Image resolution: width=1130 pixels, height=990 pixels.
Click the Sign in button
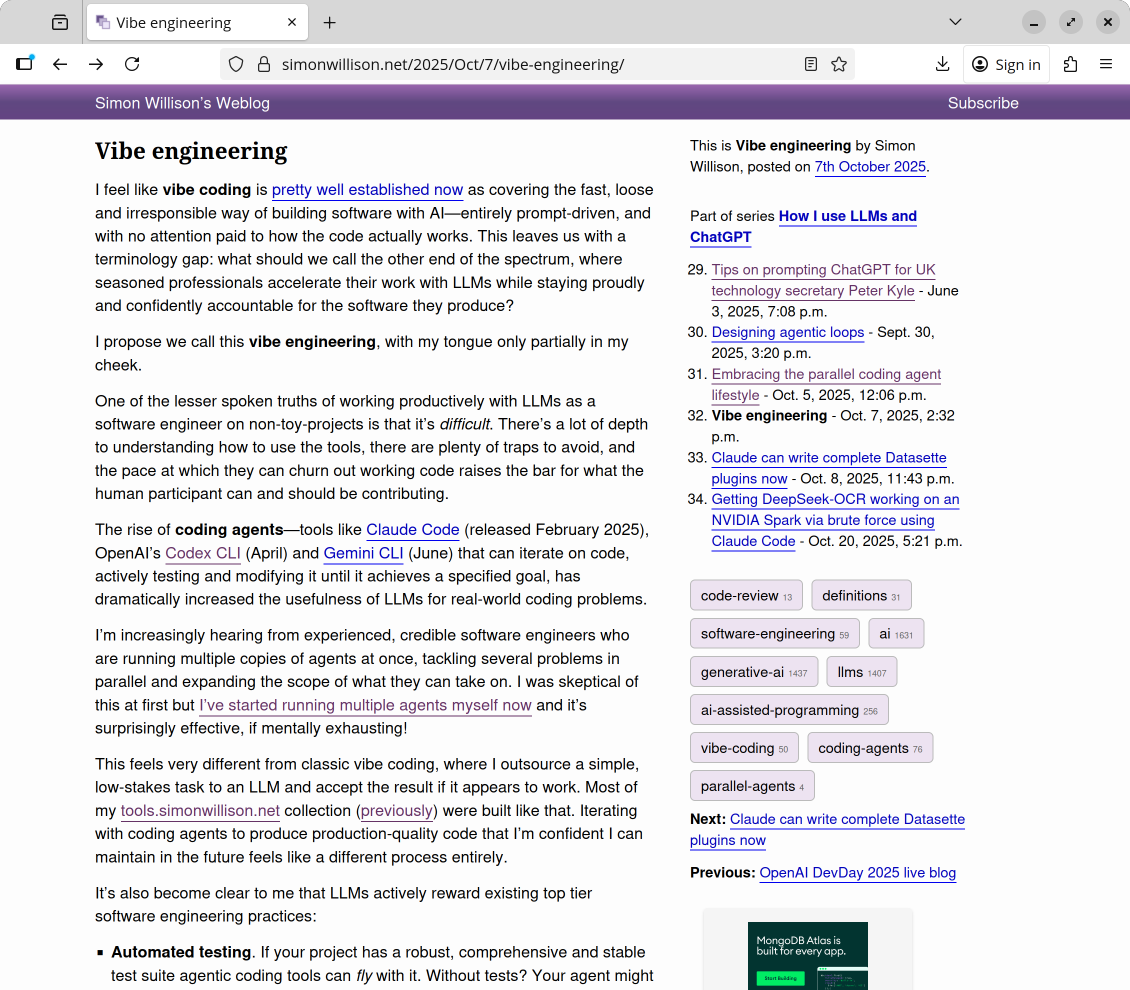click(x=1006, y=63)
